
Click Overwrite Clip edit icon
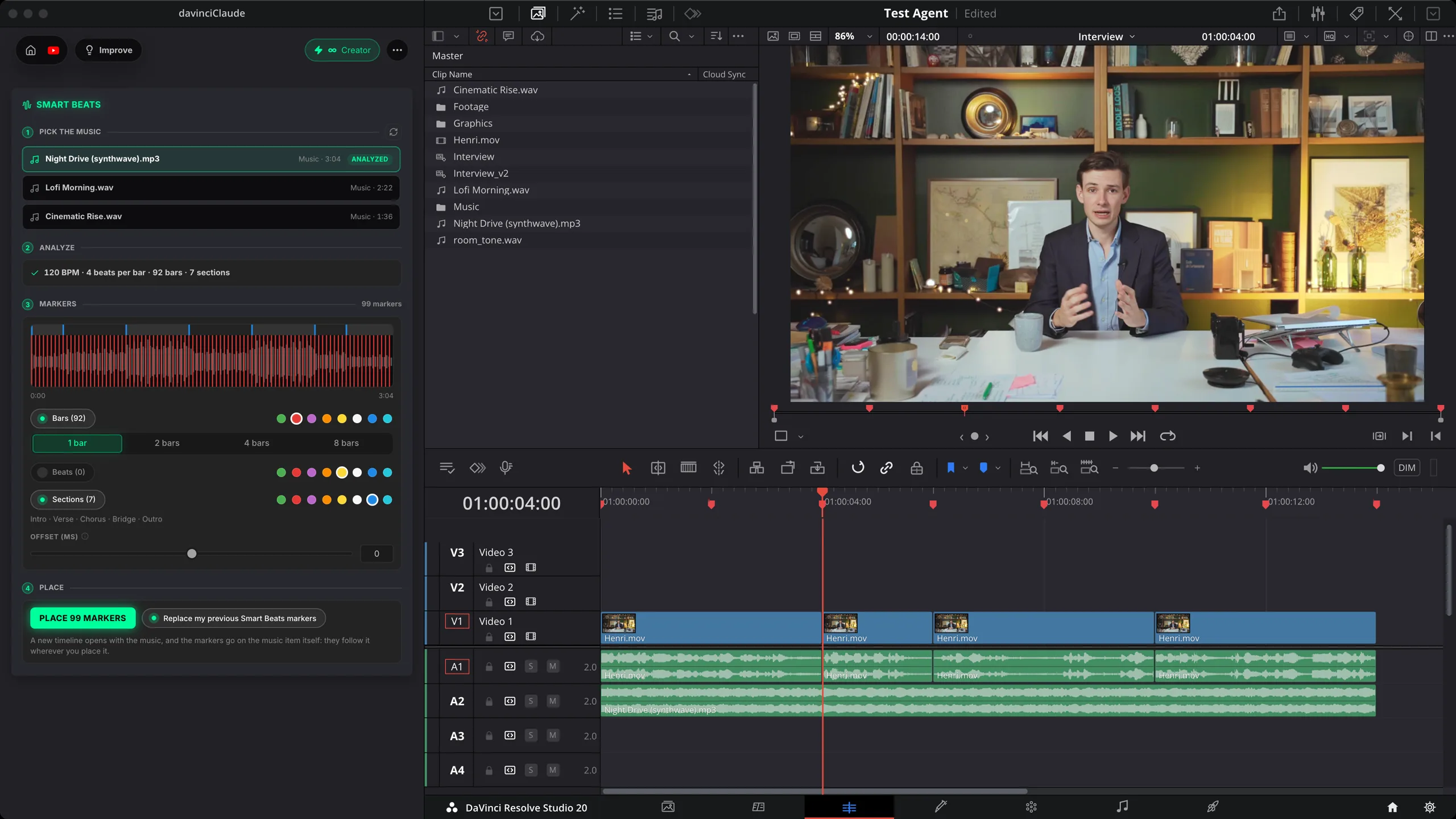pos(787,468)
